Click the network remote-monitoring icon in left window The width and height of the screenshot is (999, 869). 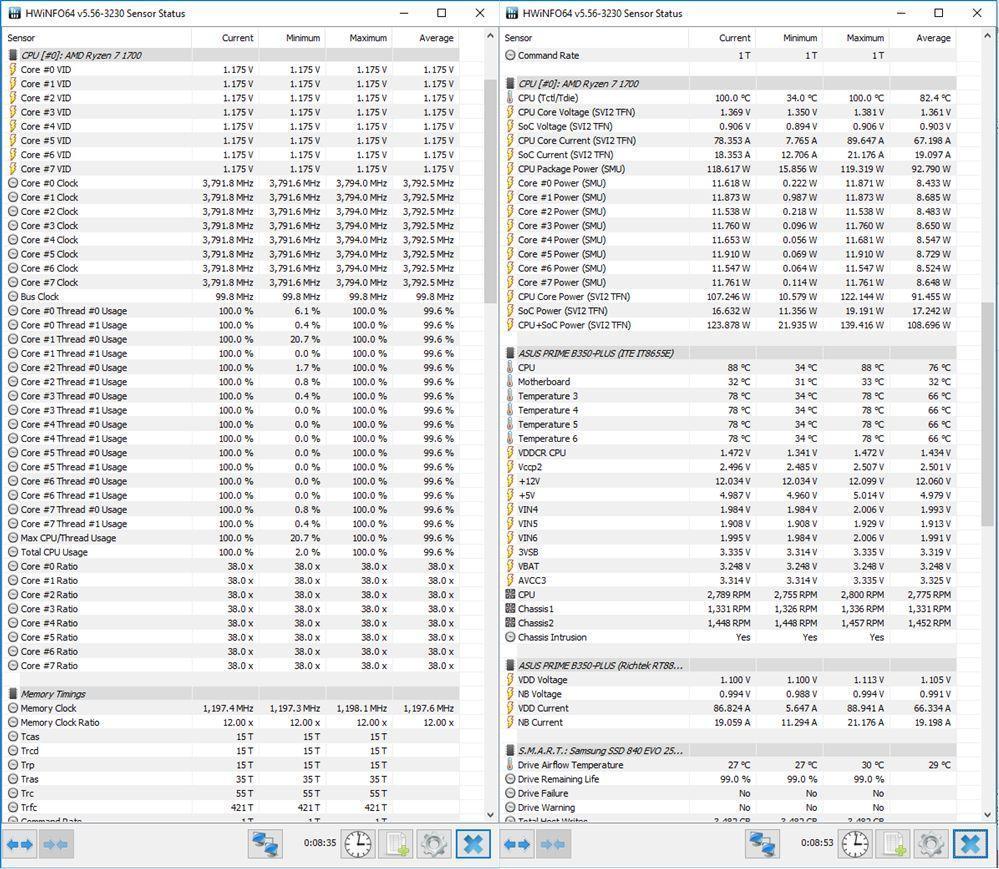(x=265, y=844)
